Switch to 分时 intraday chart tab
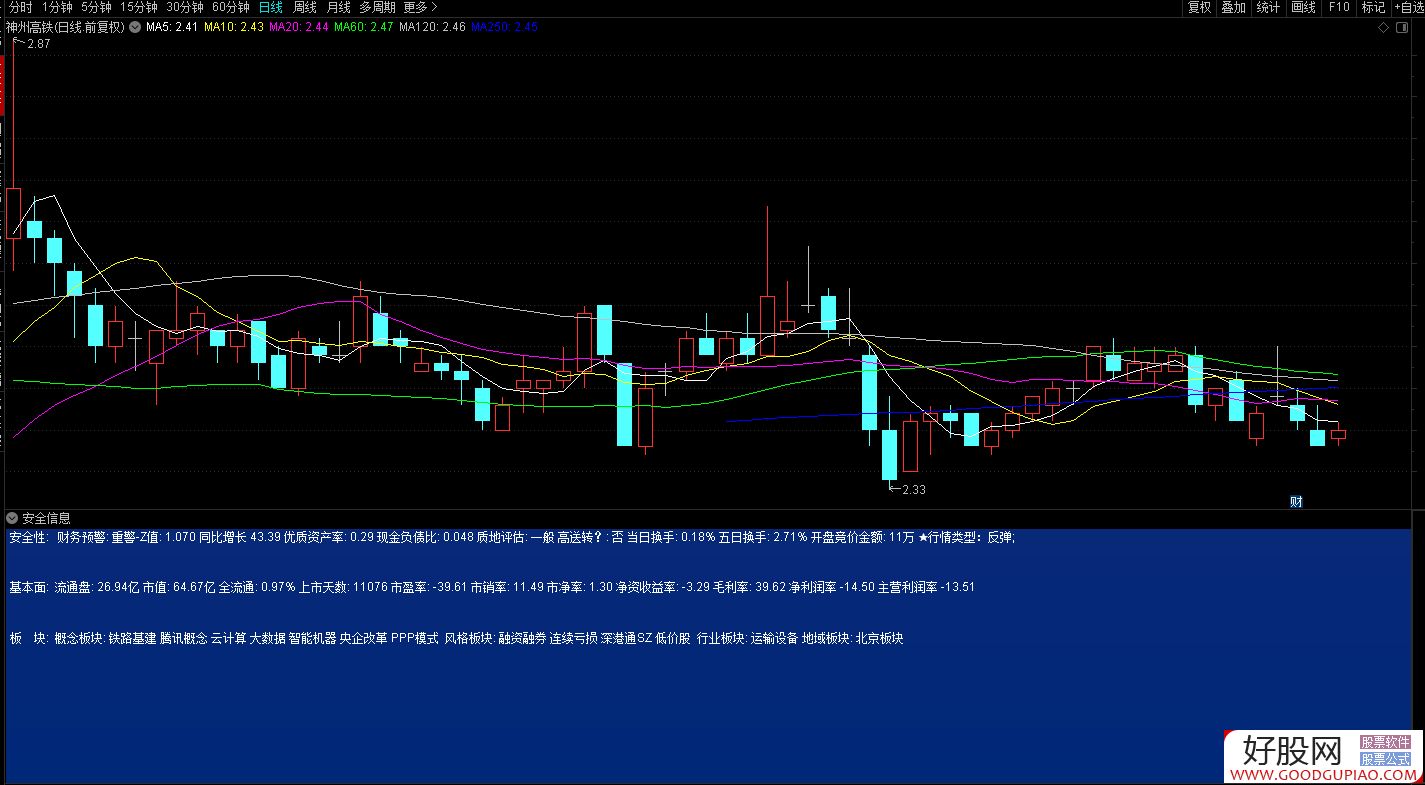This screenshot has height=785, width=1425. (20, 7)
